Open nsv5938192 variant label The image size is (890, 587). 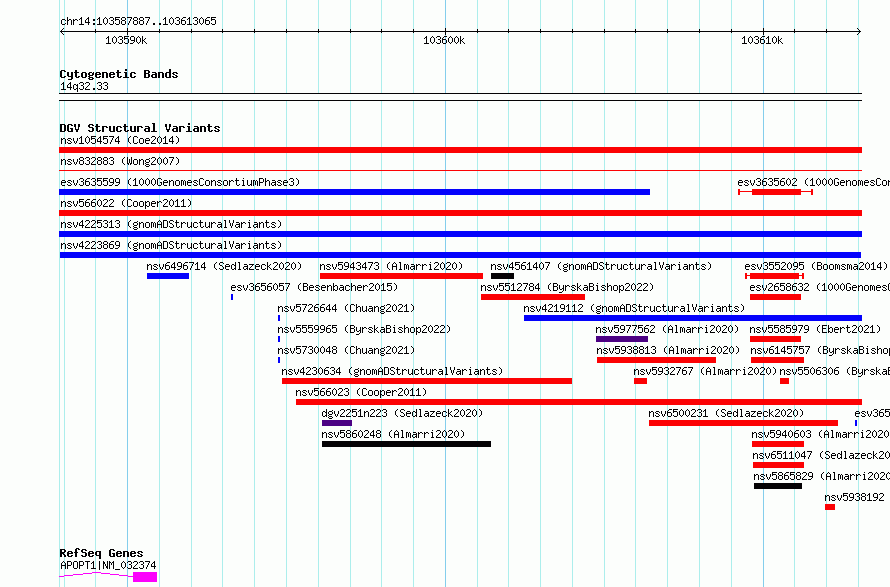tap(854, 497)
